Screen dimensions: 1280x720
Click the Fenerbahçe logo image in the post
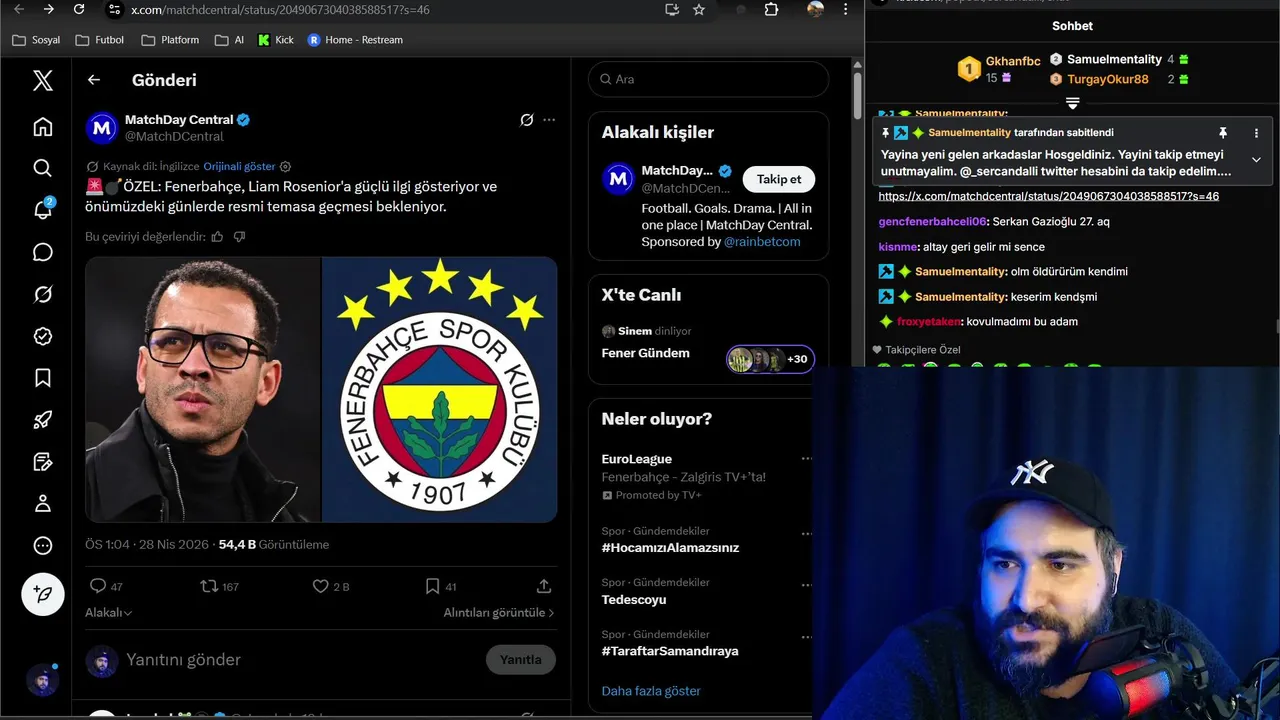click(x=440, y=390)
